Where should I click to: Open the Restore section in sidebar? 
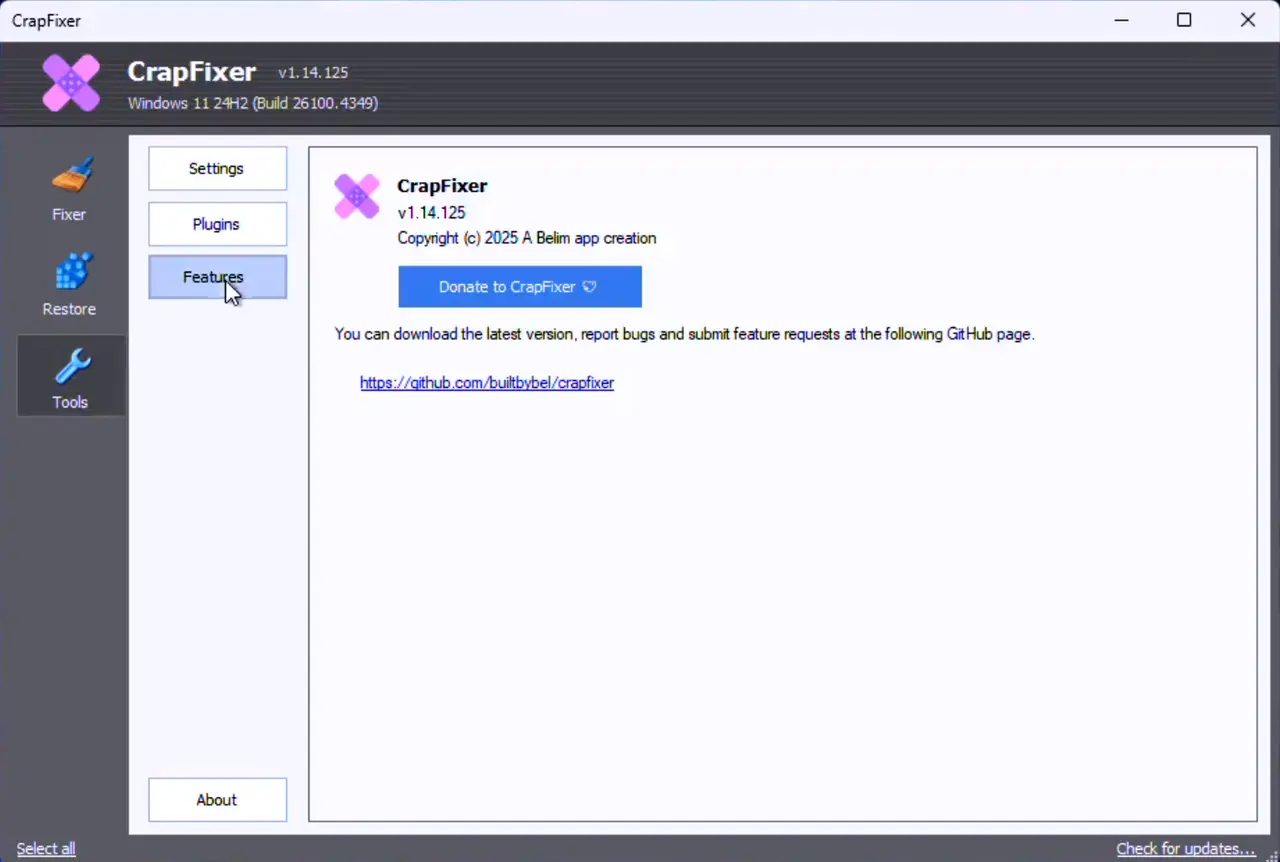69,284
